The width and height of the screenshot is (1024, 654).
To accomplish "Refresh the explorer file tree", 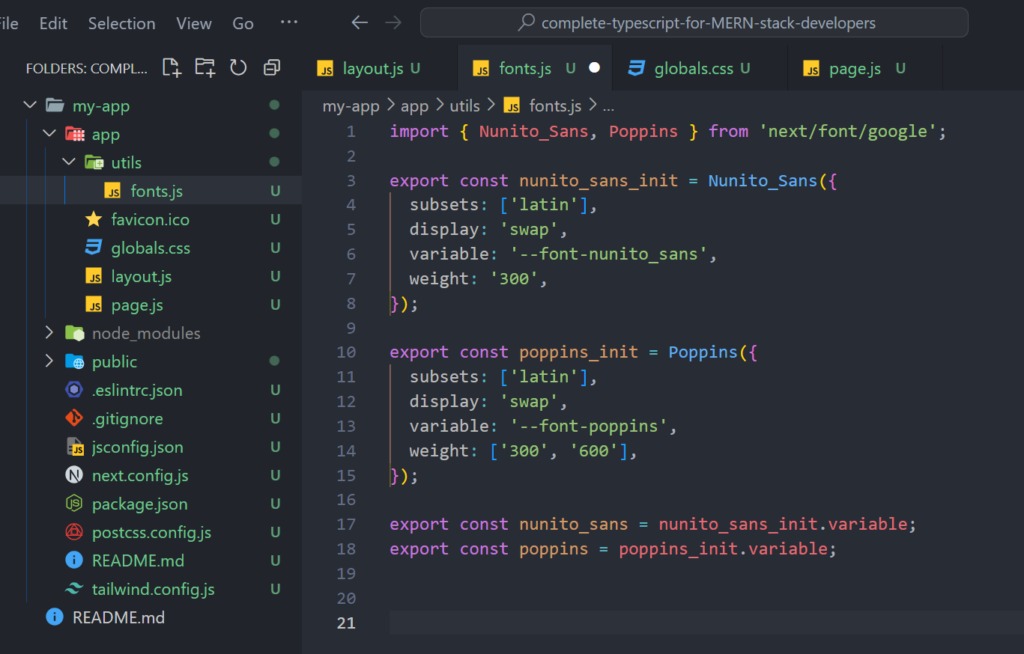I will (238, 68).
